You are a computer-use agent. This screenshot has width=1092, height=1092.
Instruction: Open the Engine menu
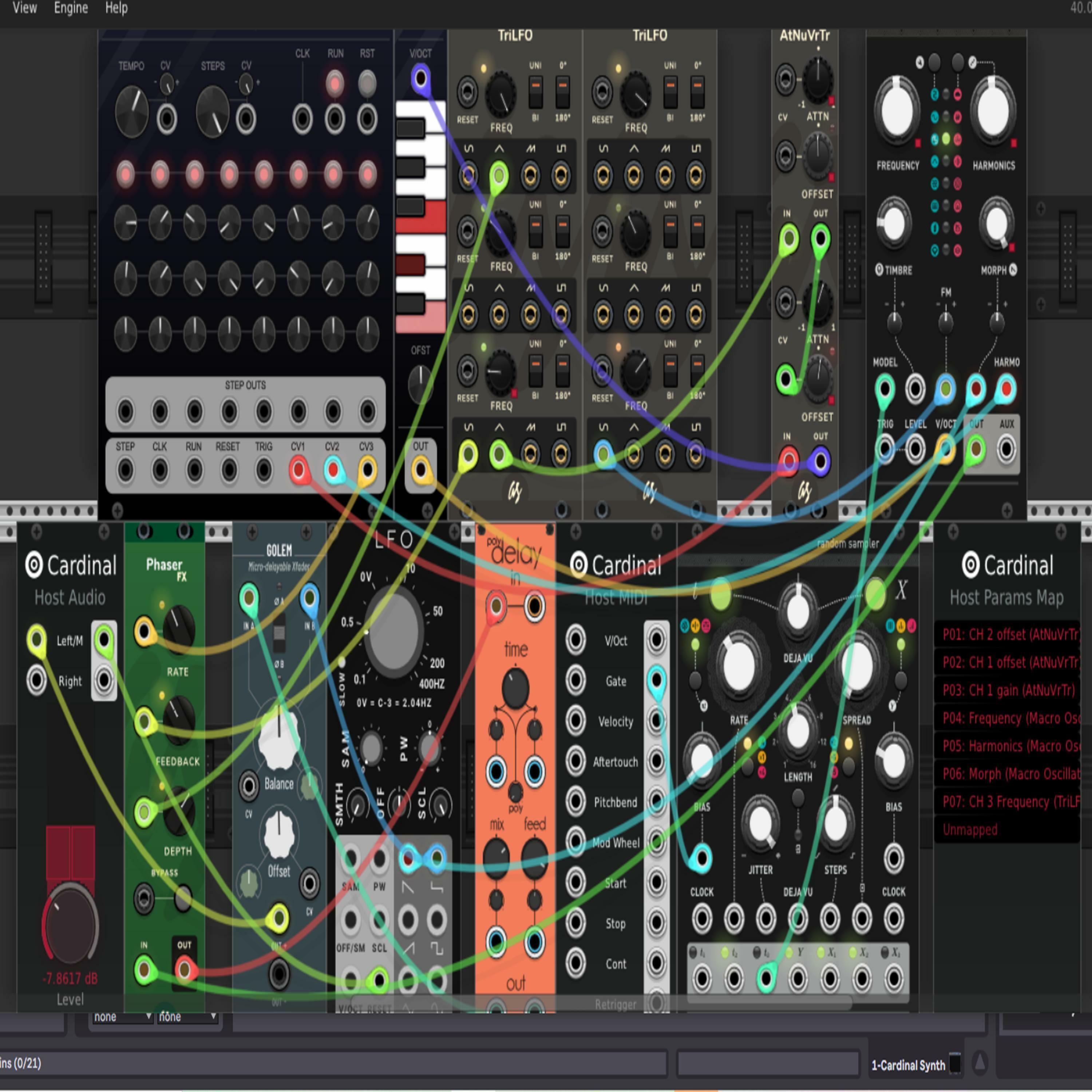(x=71, y=8)
